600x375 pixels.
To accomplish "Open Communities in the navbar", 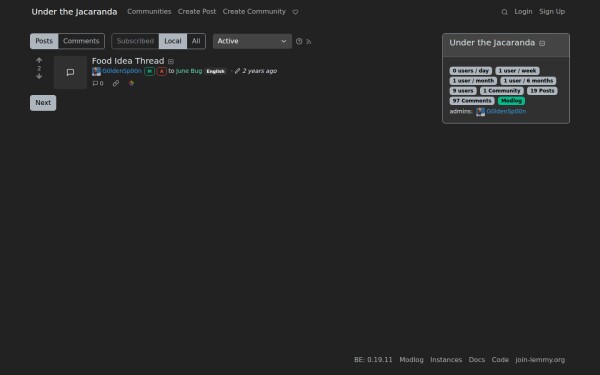I will tap(149, 11).
